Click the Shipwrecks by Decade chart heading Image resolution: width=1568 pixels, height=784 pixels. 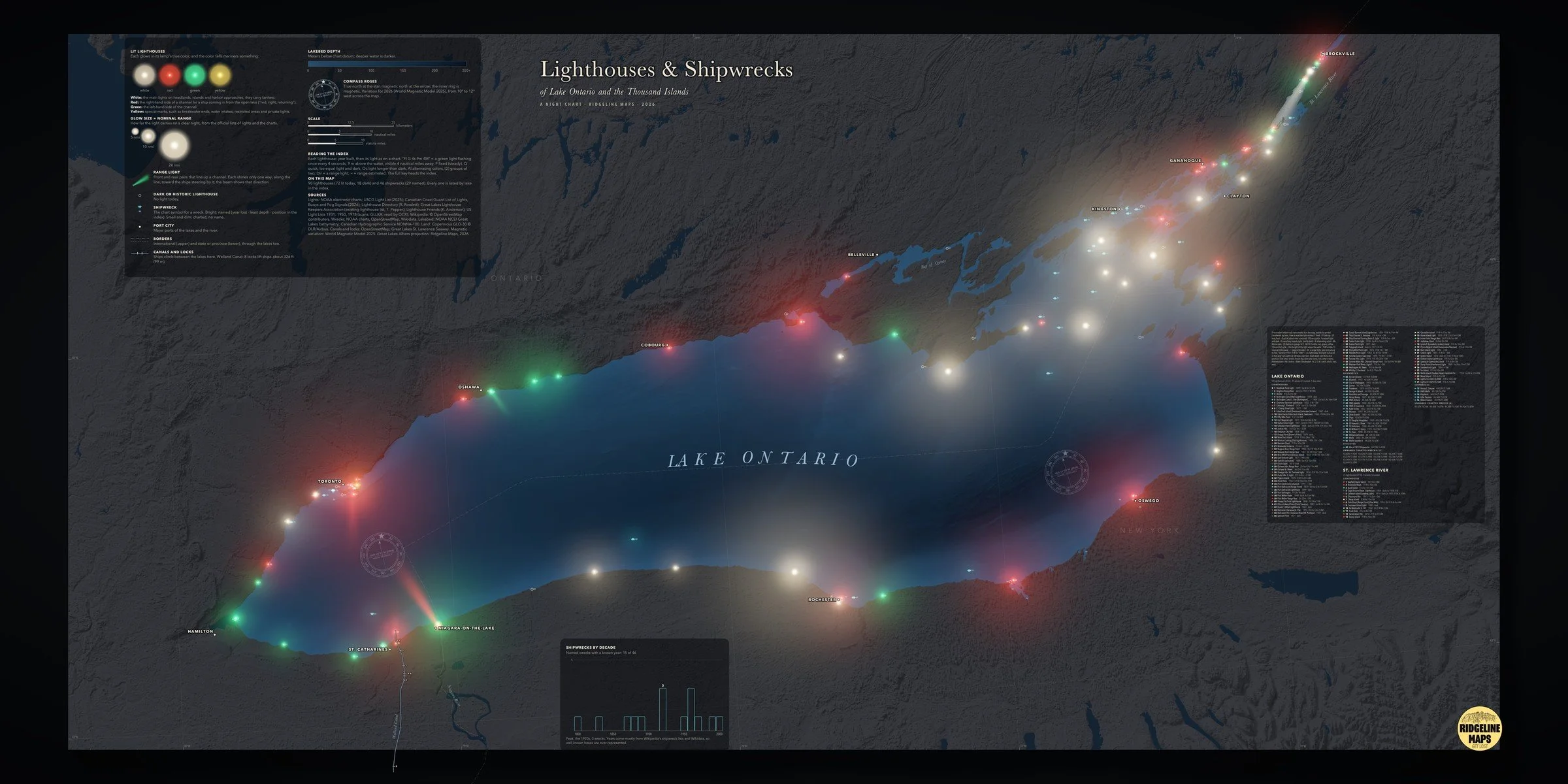click(591, 647)
